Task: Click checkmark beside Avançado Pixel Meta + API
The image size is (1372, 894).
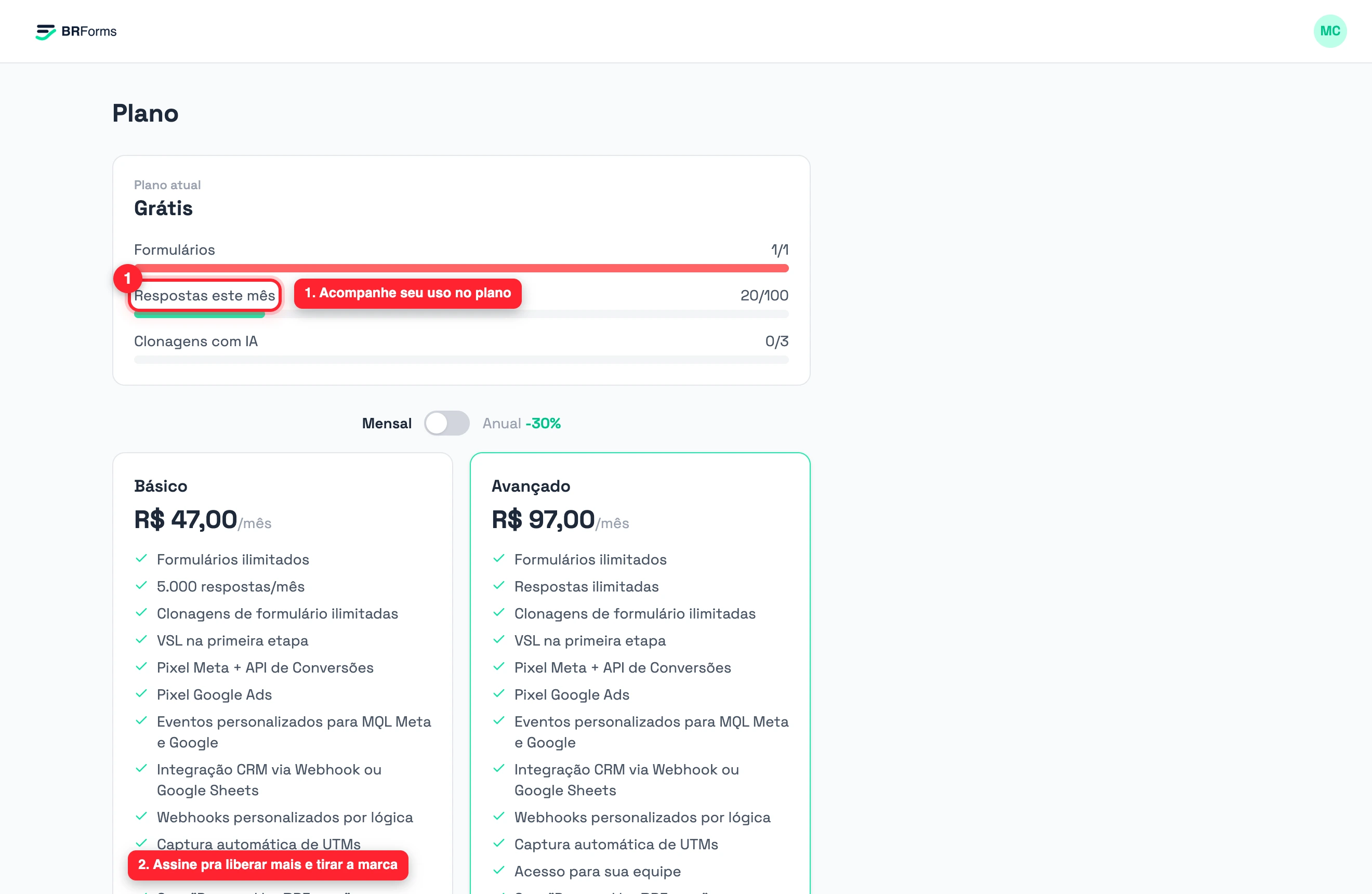Action: pyautogui.click(x=498, y=667)
